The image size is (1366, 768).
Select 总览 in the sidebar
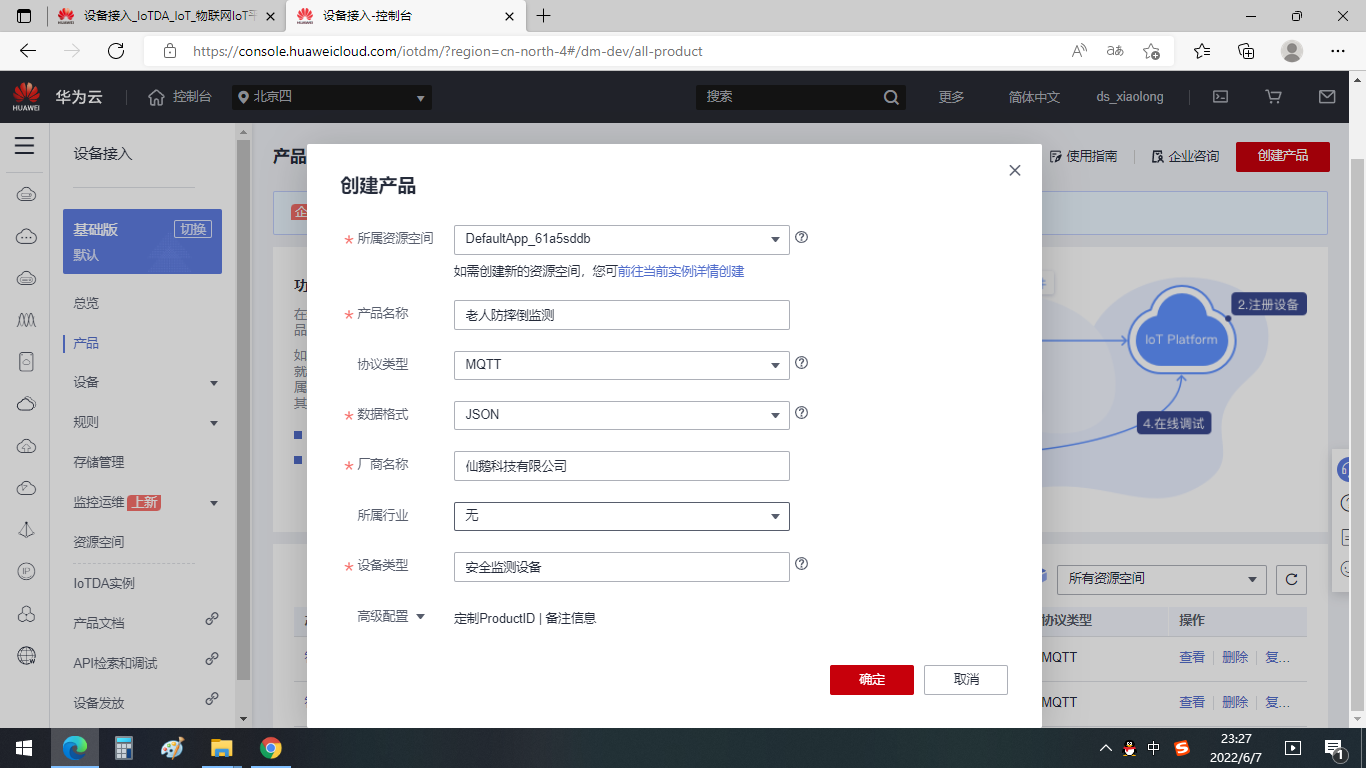(x=86, y=303)
